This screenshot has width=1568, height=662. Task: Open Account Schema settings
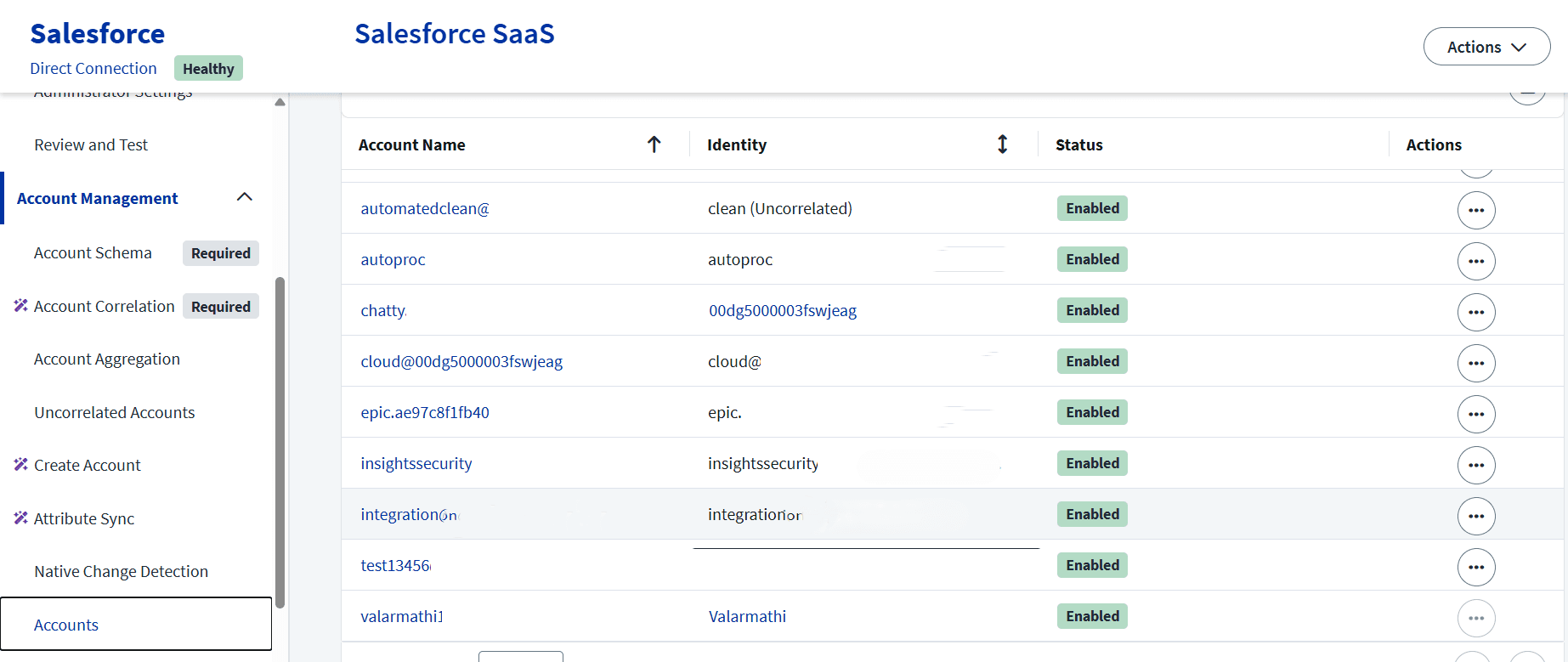click(x=93, y=253)
